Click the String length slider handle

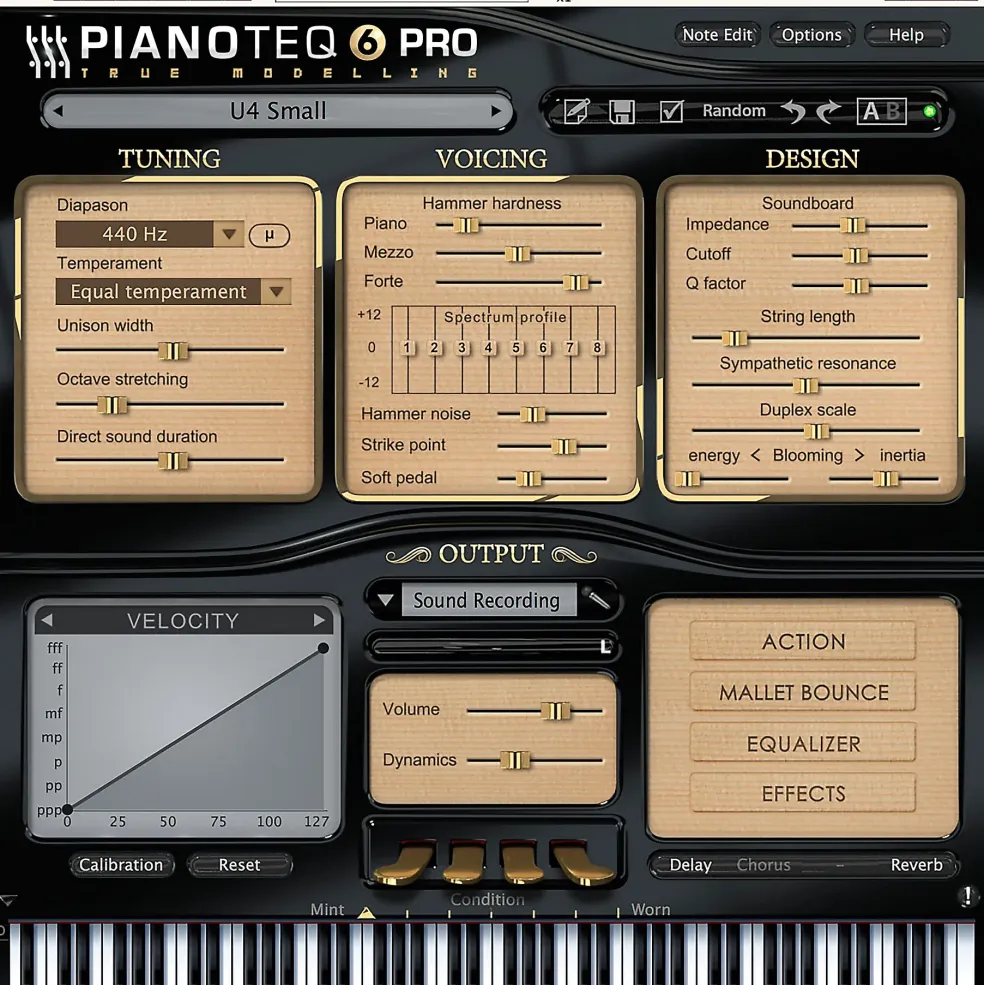click(x=734, y=339)
